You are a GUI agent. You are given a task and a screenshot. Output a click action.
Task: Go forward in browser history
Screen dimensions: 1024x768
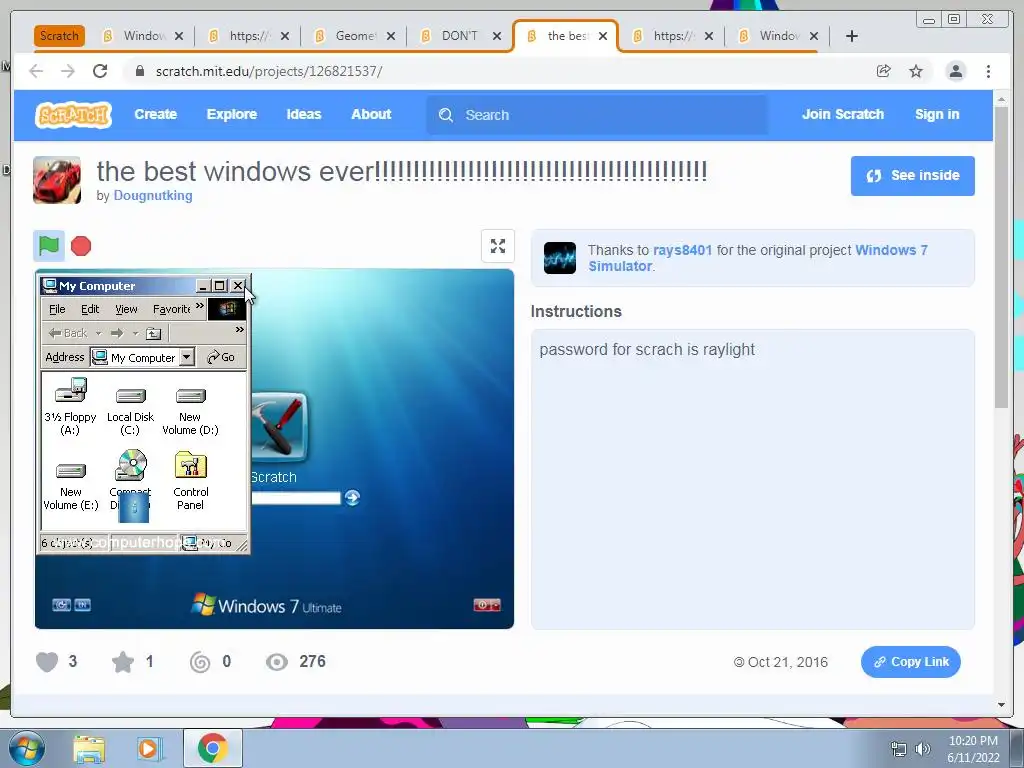tap(68, 71)
